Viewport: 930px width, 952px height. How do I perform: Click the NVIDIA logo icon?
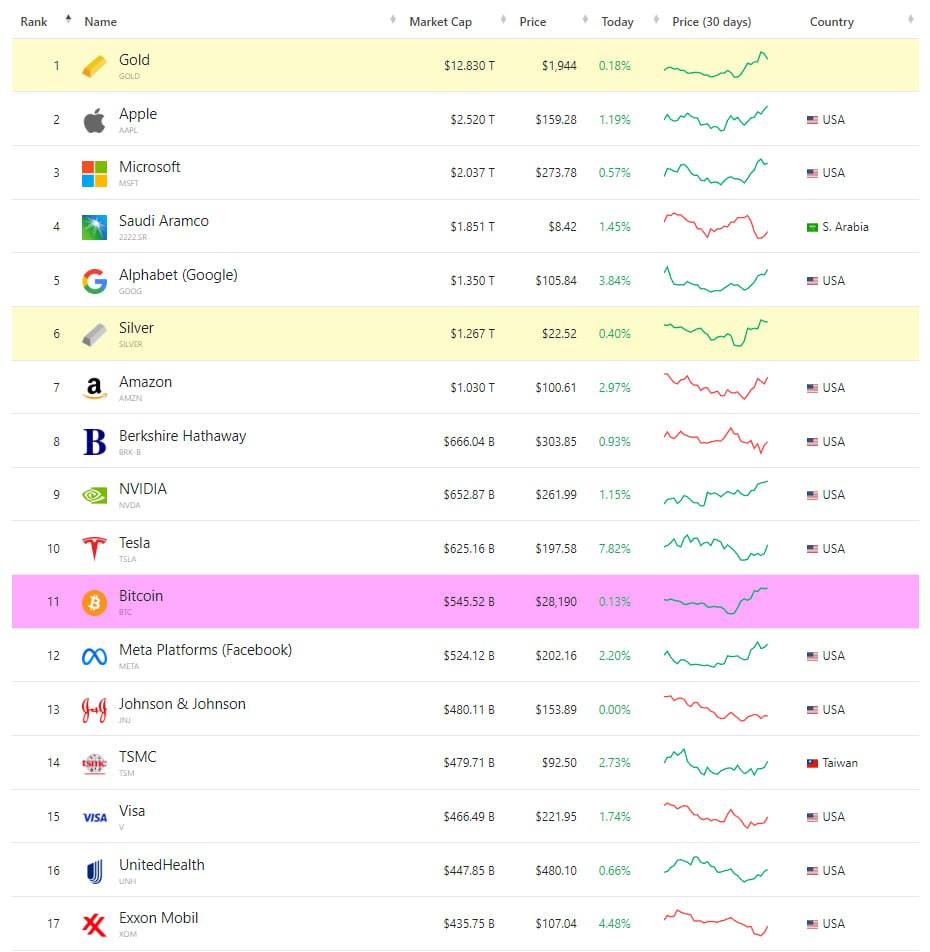[x=94, y=495]
